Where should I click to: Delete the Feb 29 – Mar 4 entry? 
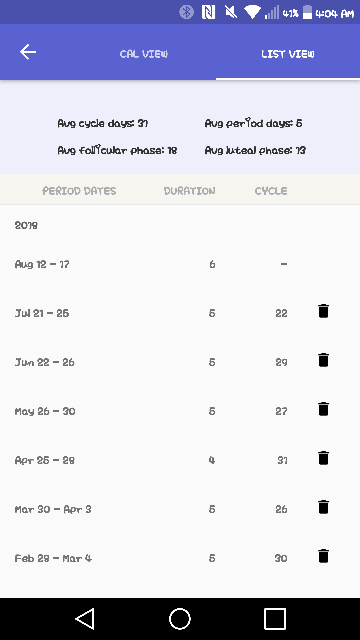[323, 556]
